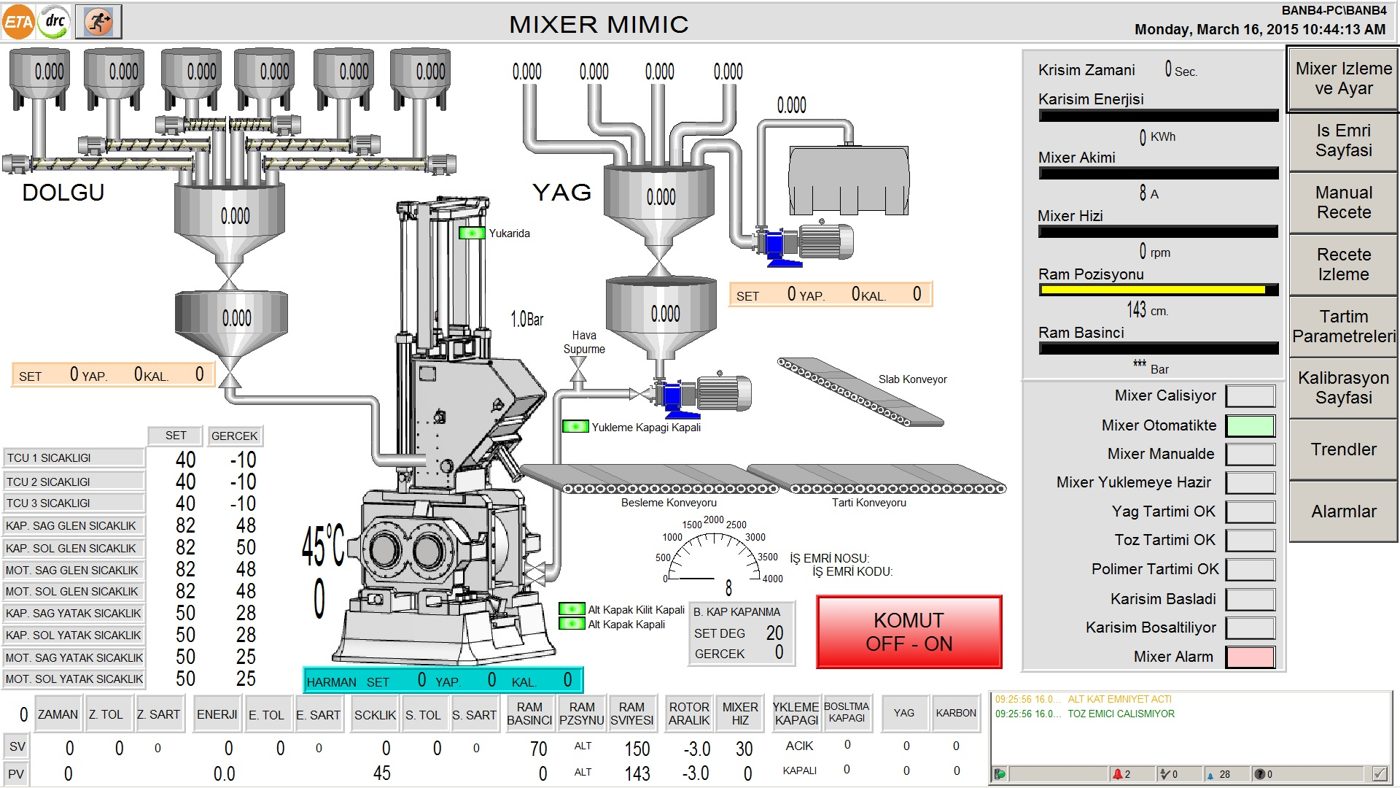This screenshot has width=1400, height=788.
Task: Select the Tarti Konveyoru belt
Action: 876,479
